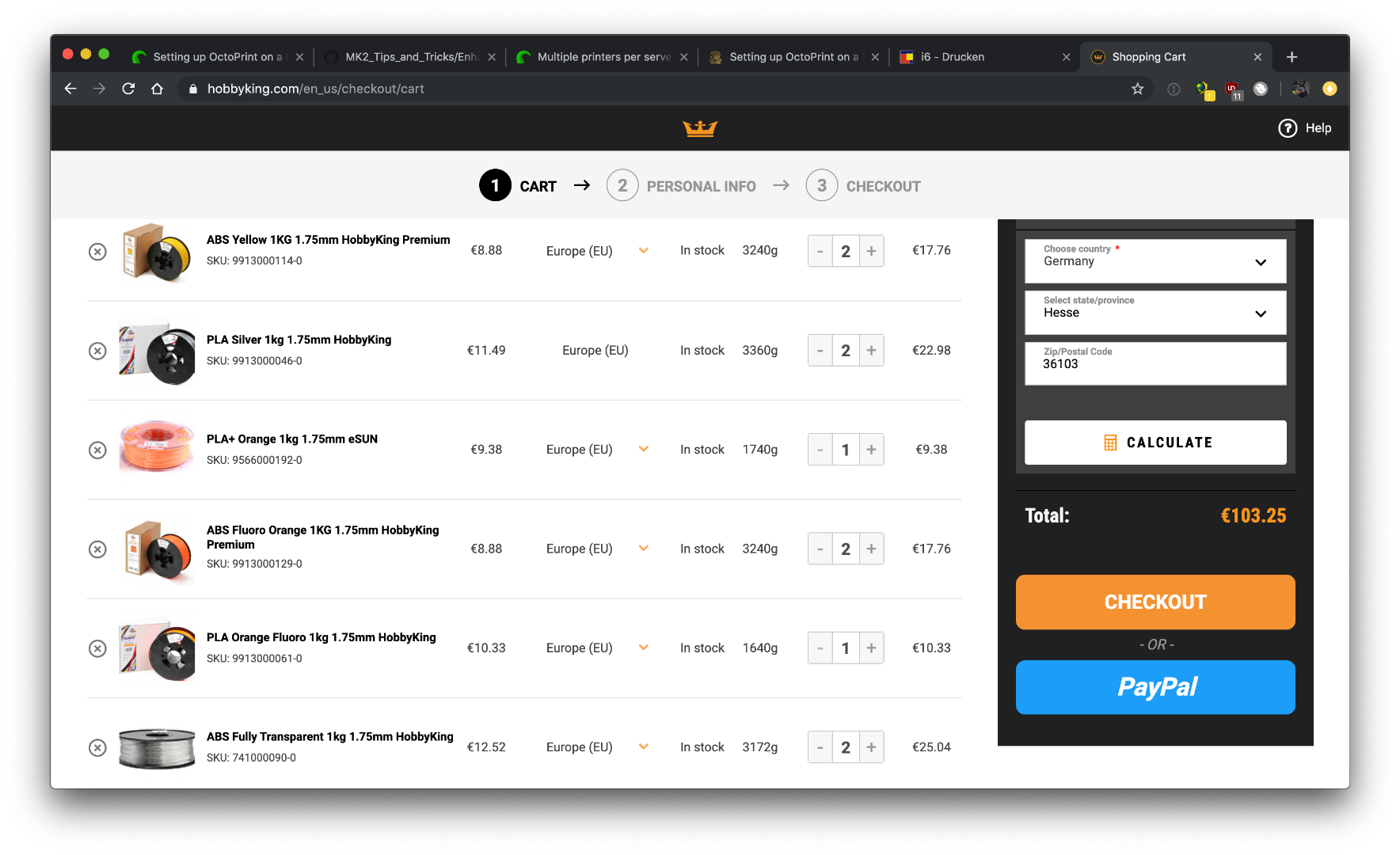Close the 'i6 - Drucken' tab
Screen dimensions: 1400x855
(x=1066, y=57)
